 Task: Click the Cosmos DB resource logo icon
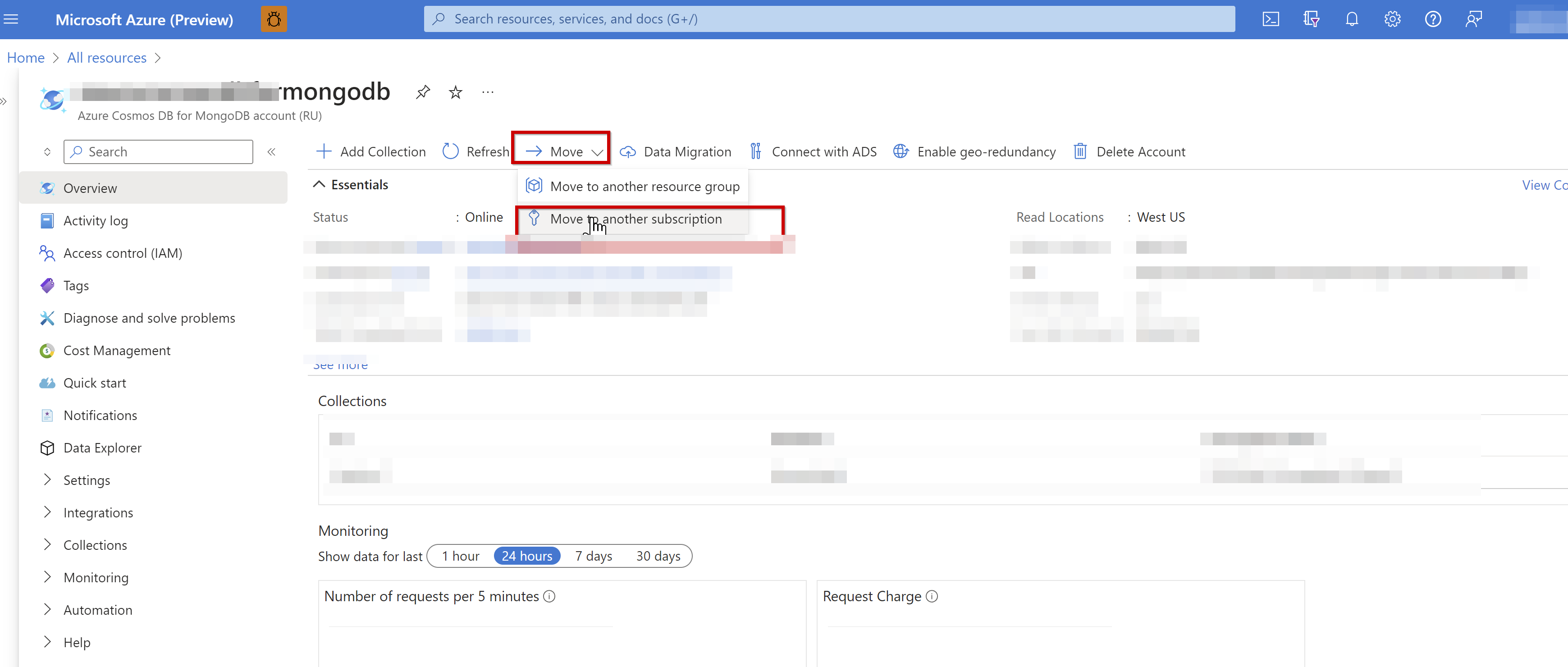click(53, 100)
